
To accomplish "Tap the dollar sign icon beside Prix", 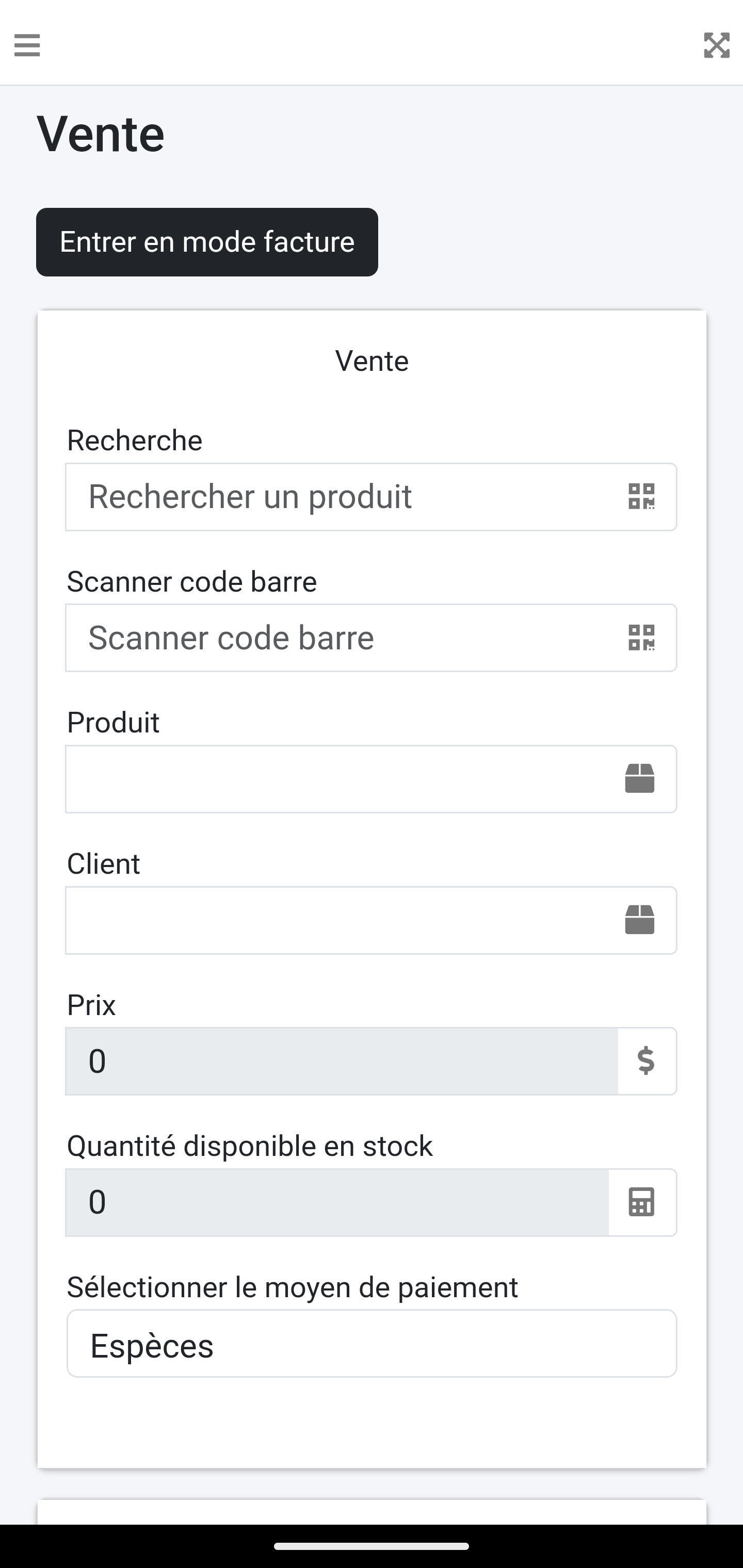I will coord(646,1061).
